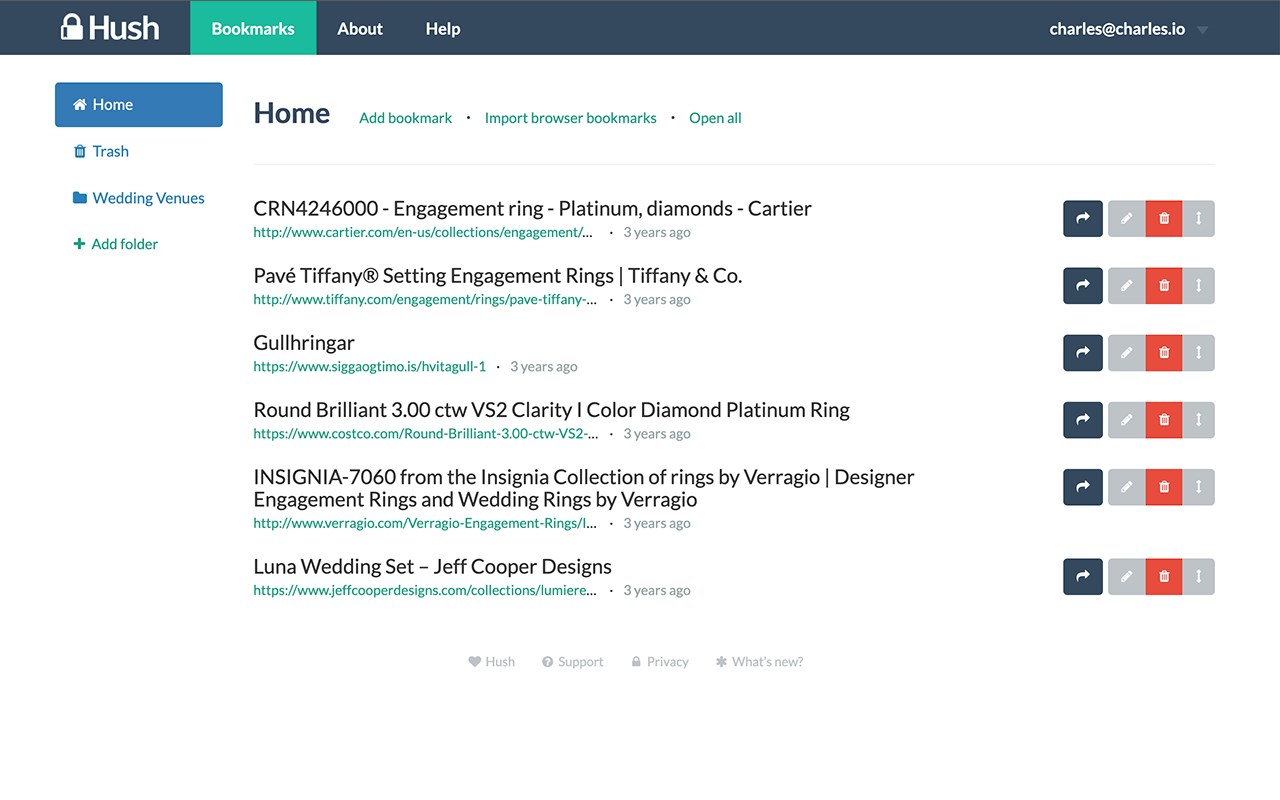Click reorder handle for INSIGNIA-7060 bookmark
Image resolution: width=1280 pixels, height=800 pixels.
(x=1198, y=486)
